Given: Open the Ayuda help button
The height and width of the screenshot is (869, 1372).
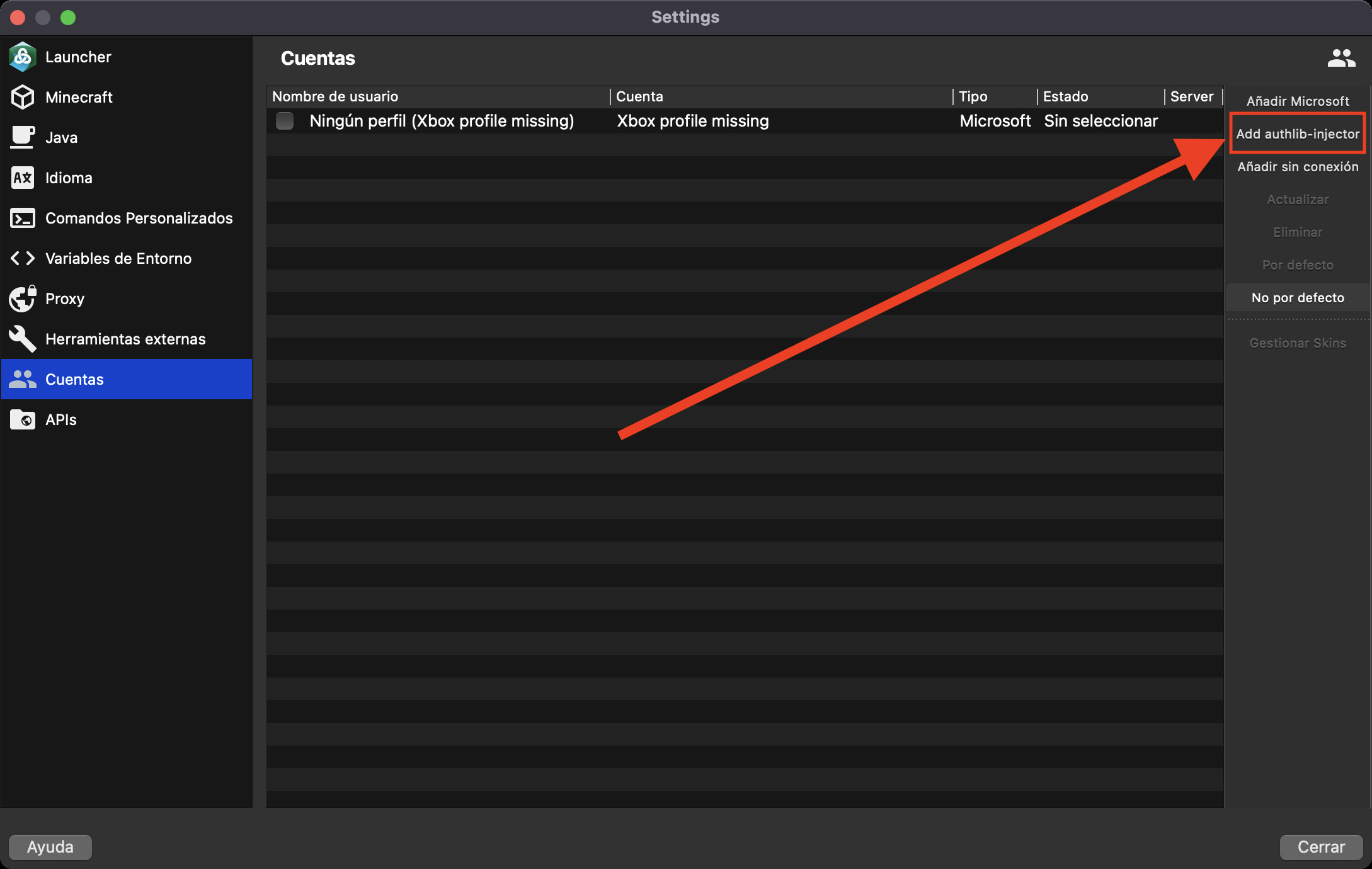Looking at the screenshot, I should pyautogui.click(x=50, y=847).
